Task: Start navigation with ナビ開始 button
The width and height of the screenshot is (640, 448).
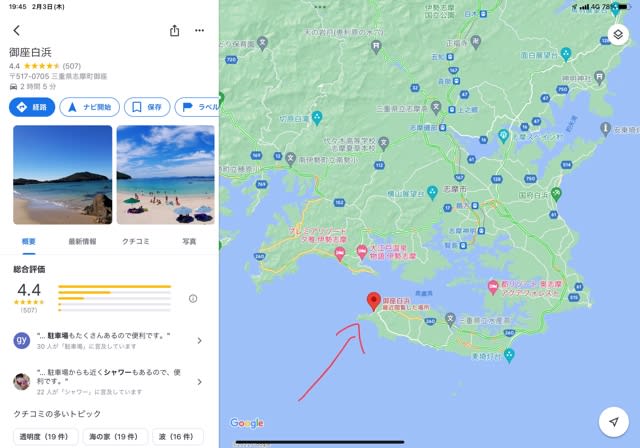Action: tap(89, 107)
